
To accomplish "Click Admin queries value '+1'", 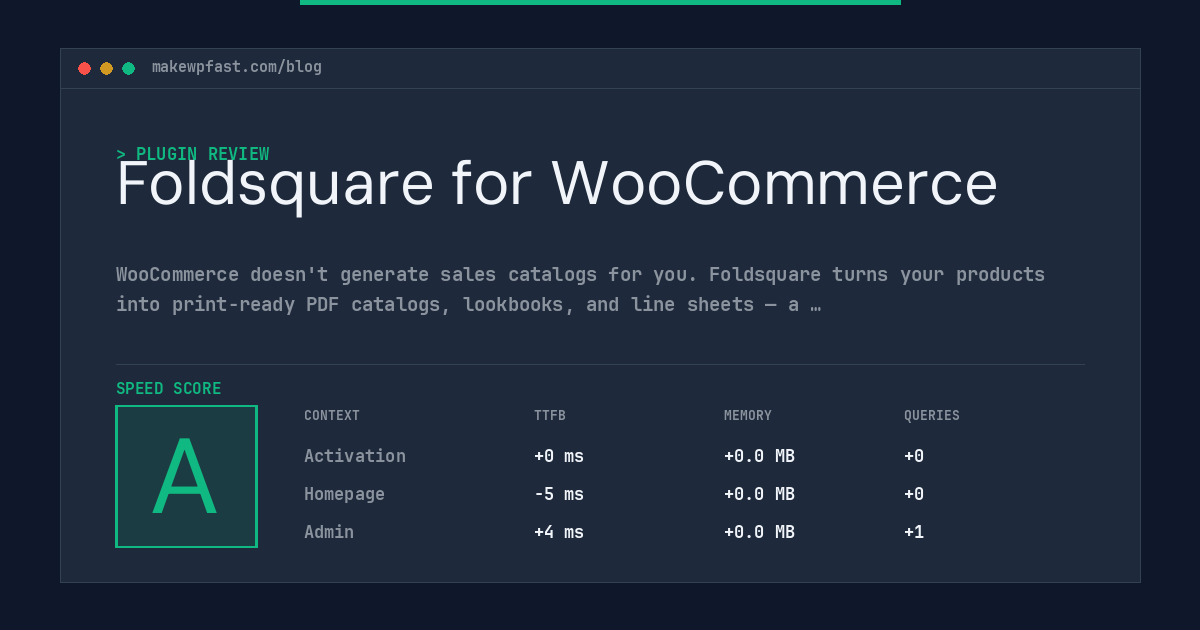I will (x=914, y=532).
